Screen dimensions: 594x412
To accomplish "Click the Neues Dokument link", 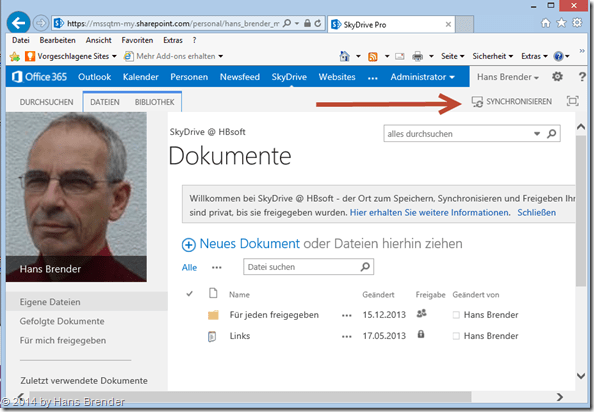I will 249,243.
